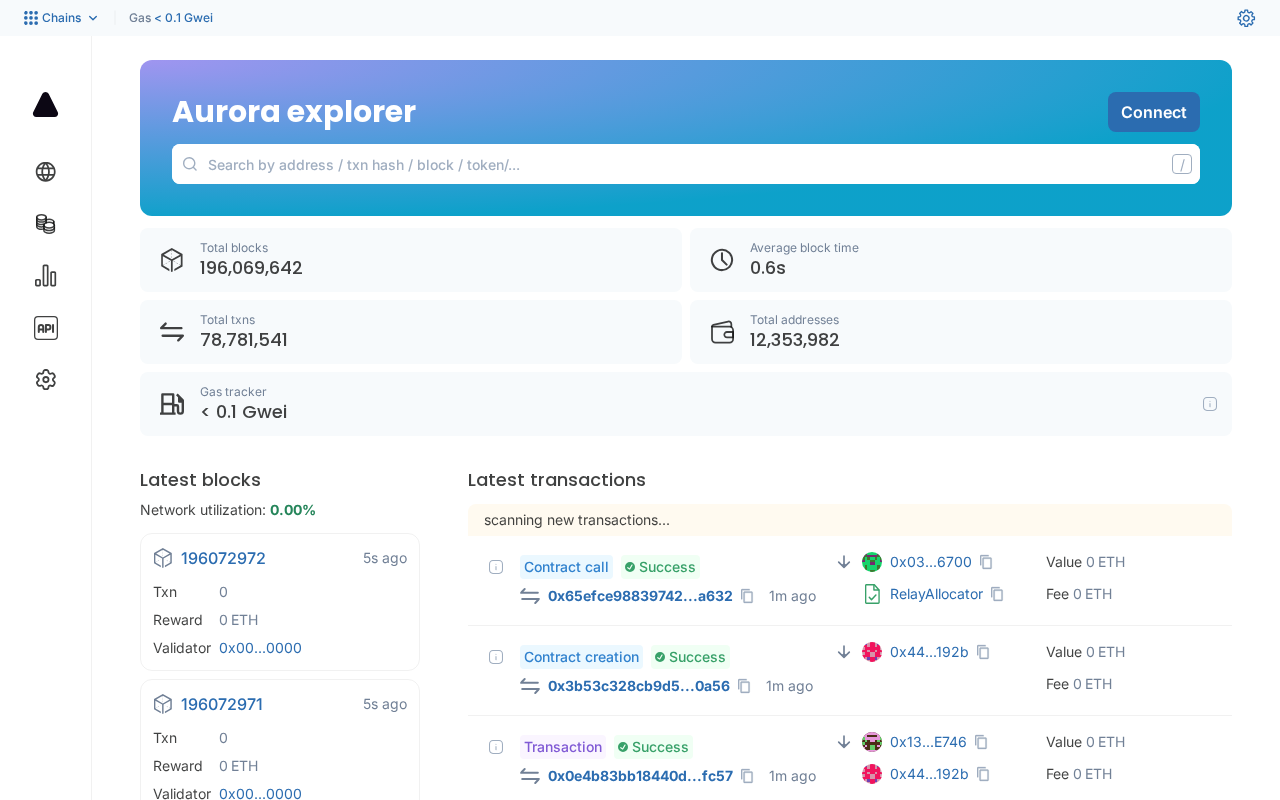Open the API sidebar icon

(45, 328)
